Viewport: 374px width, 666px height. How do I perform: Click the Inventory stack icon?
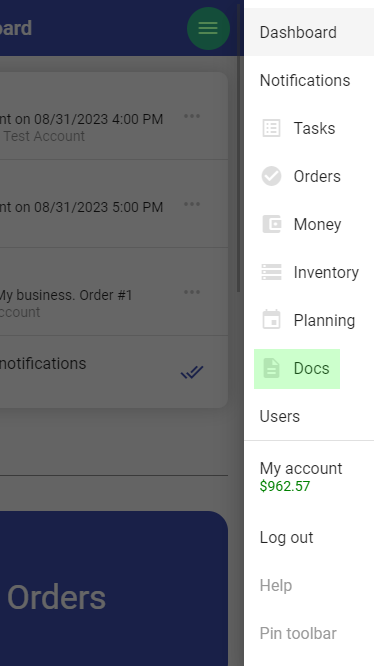coord(271,272)
